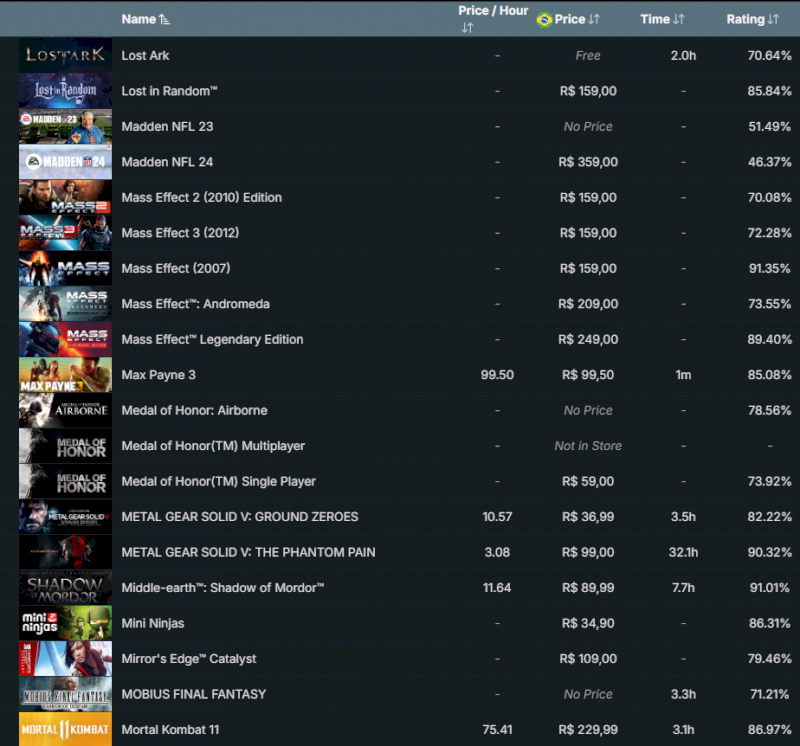Click the Mirror's Edge Catalyst title
This screenshot has width=800, height=746.
[189, 659]
